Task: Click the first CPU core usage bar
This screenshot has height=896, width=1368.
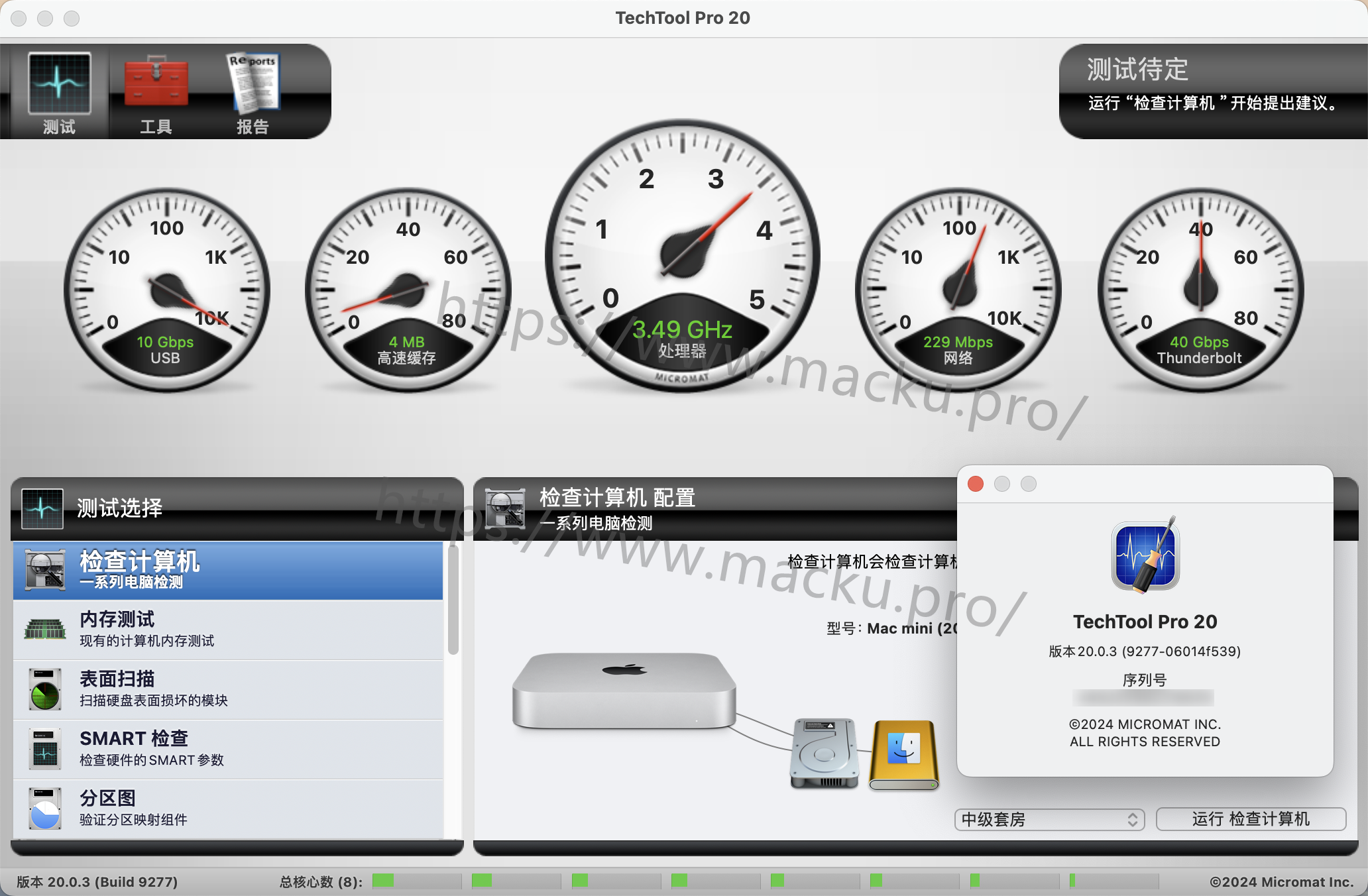Action: point(417,881)
